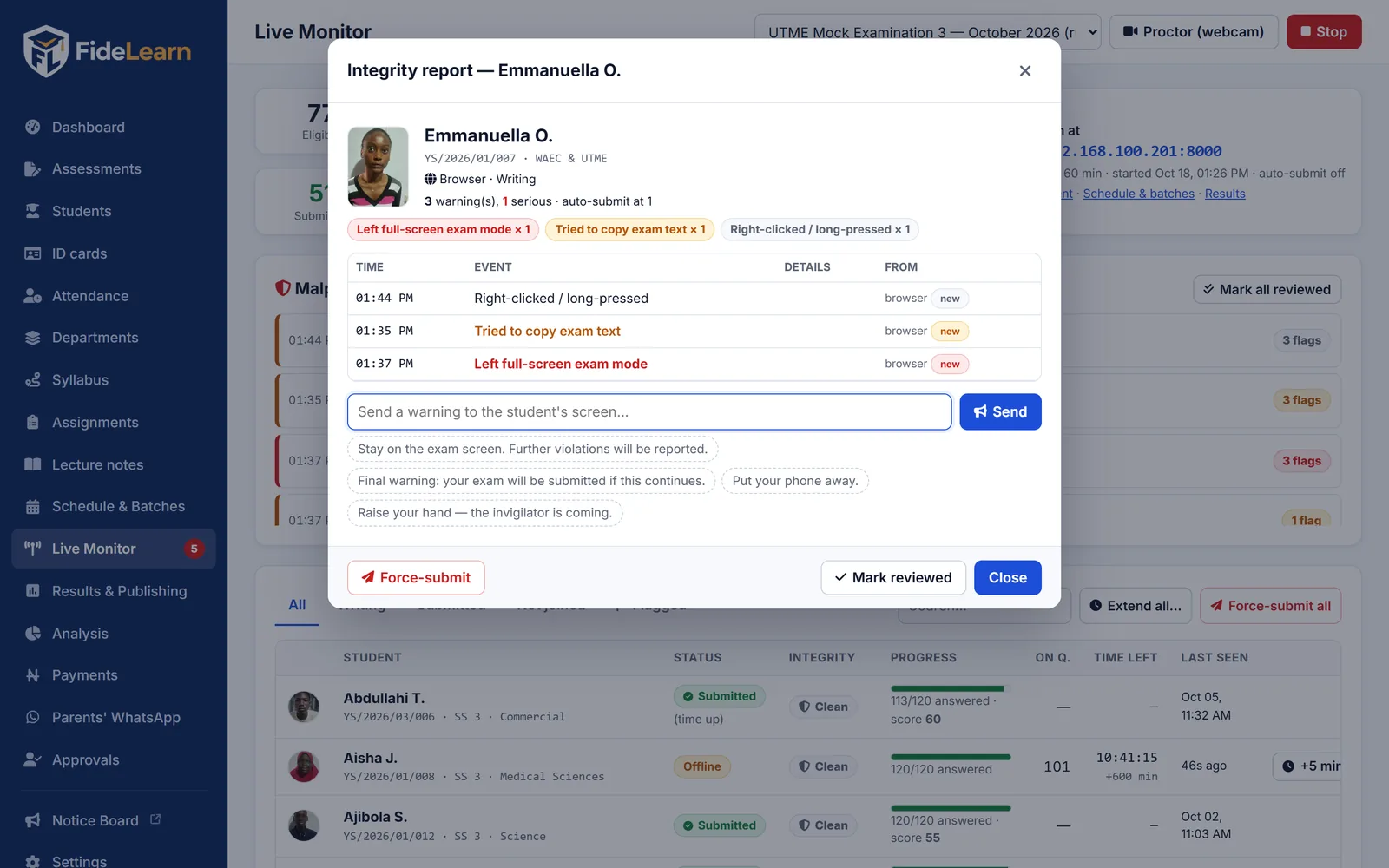The height and width of the screenshot is (868, 1389).
Task: Pick 'Put your phone away.' preset
Action: [x=795, y=481]
